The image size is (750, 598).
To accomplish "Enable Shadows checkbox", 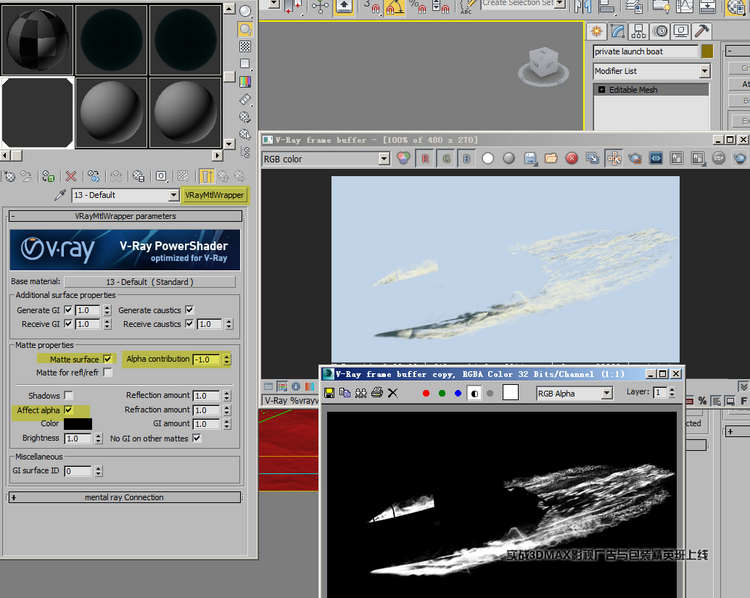I will (x=68, y=396).
